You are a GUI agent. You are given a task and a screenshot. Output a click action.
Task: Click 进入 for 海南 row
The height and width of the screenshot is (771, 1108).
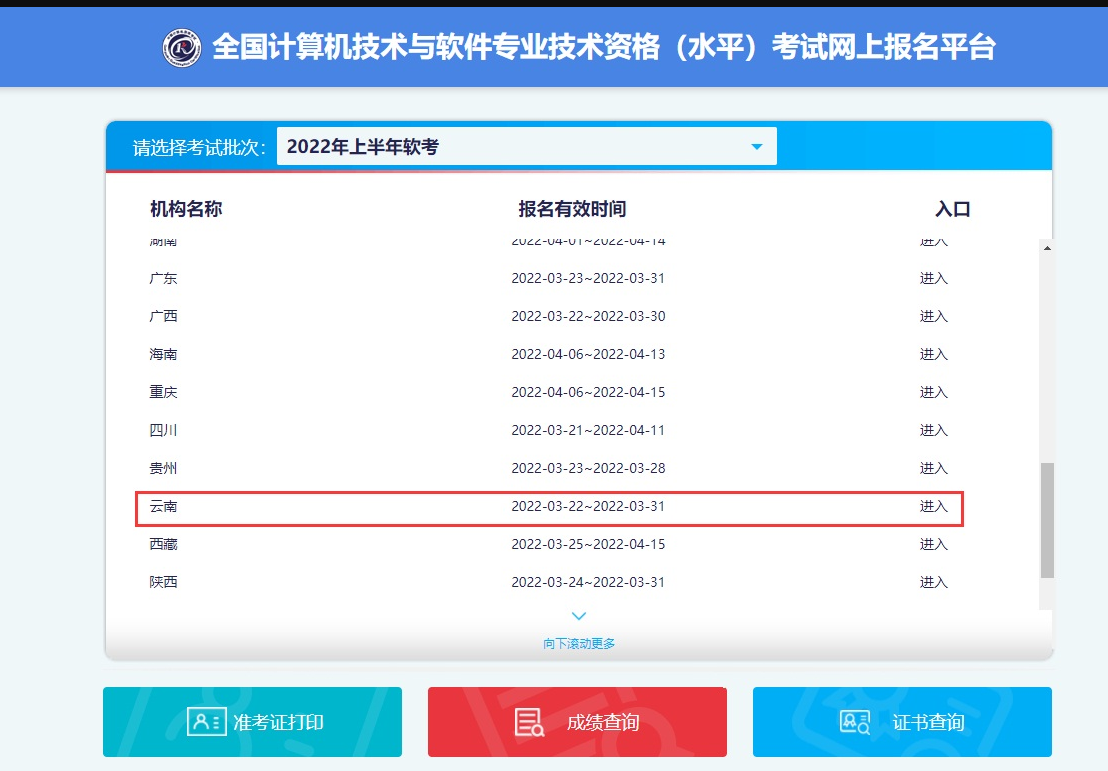(933, 355)
